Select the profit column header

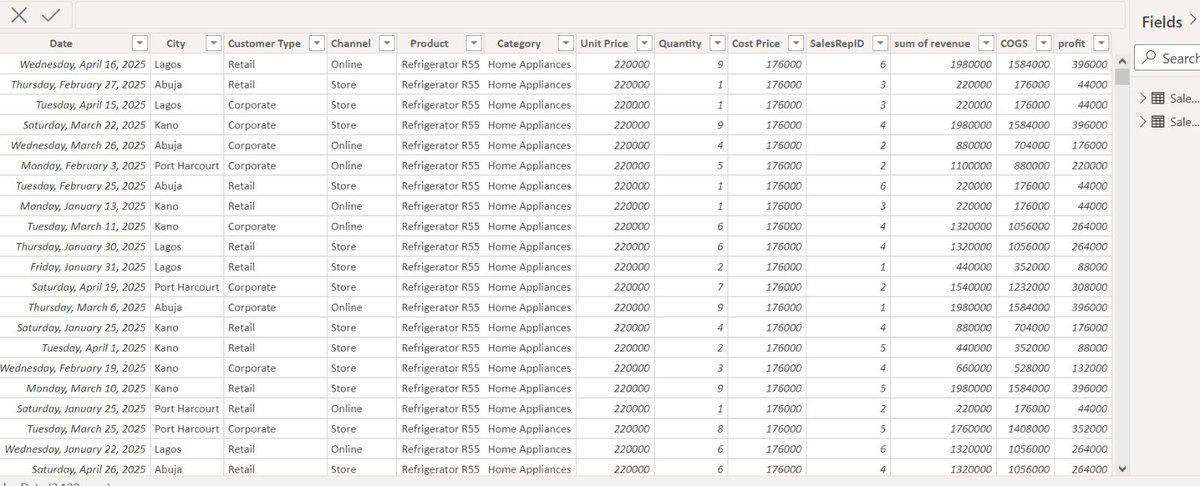(x=1072, y=43)
